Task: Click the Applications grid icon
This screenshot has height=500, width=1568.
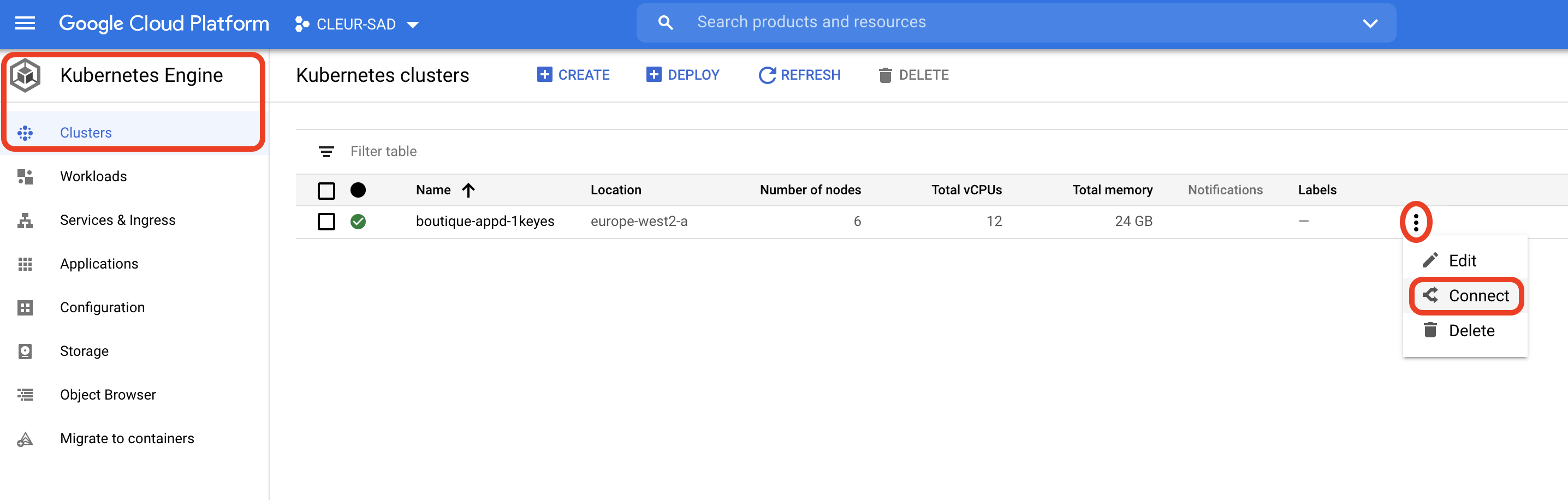Action: (x=25, y=264)
